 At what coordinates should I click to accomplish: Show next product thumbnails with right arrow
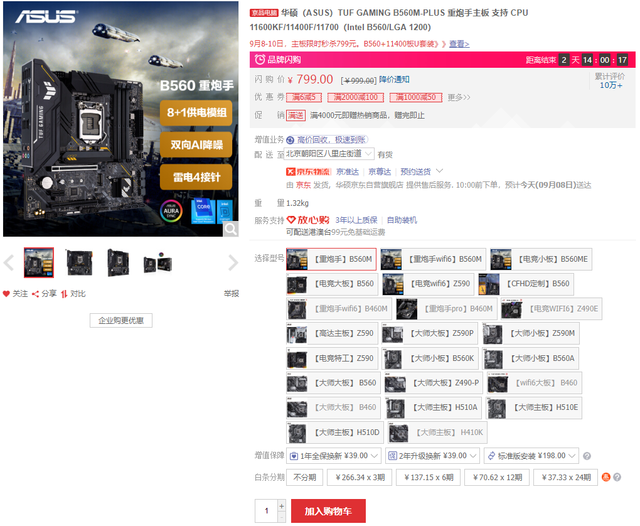click(x=233, y=263)
